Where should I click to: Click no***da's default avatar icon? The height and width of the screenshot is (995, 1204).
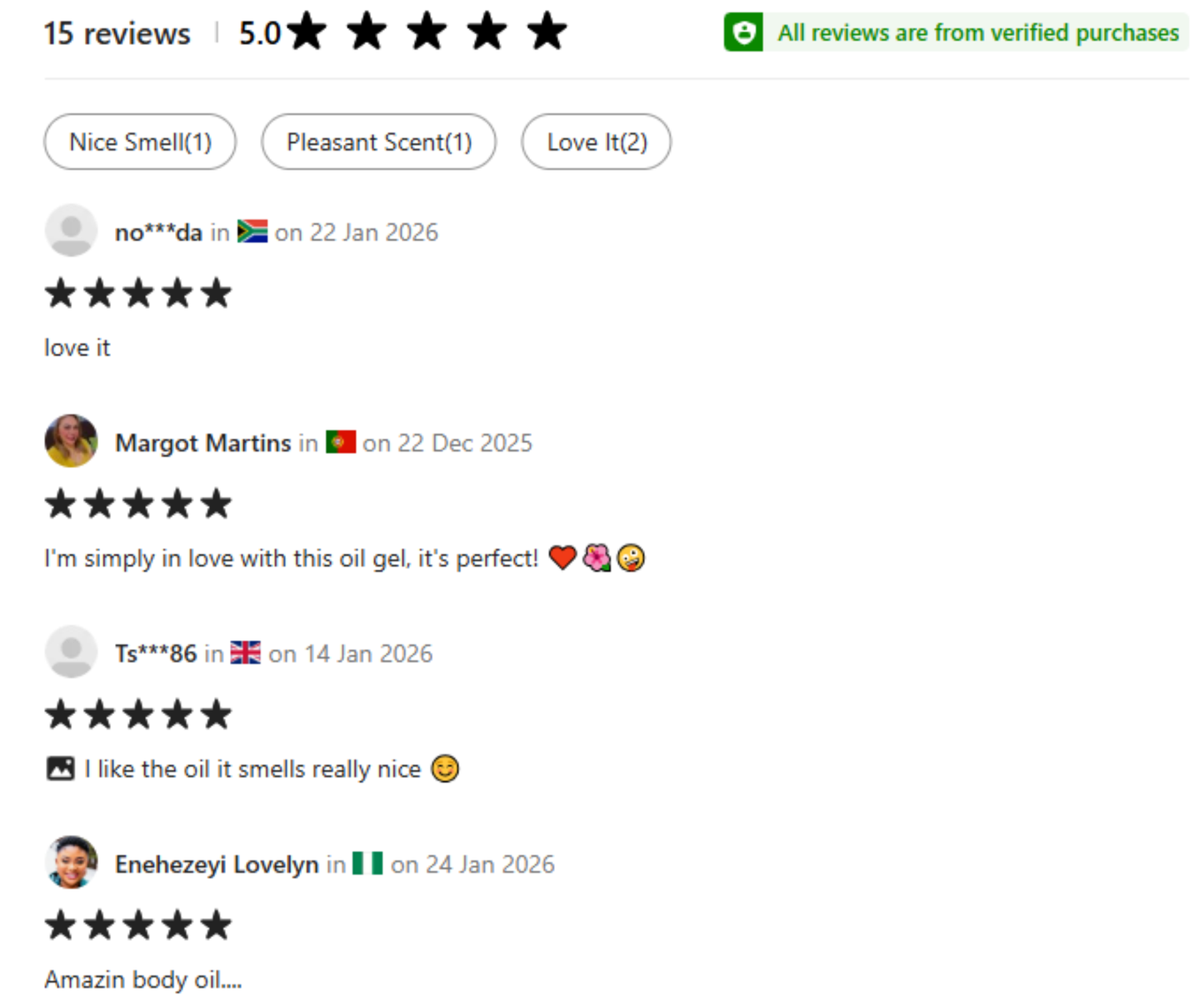pyautogui.click(x=71, y=231)
